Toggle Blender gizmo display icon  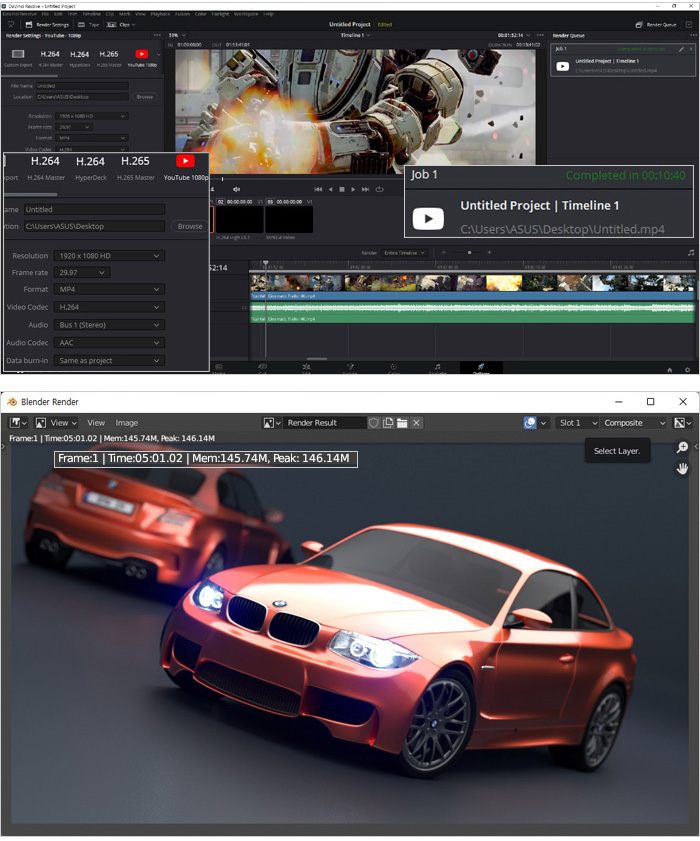coord(682,423)
